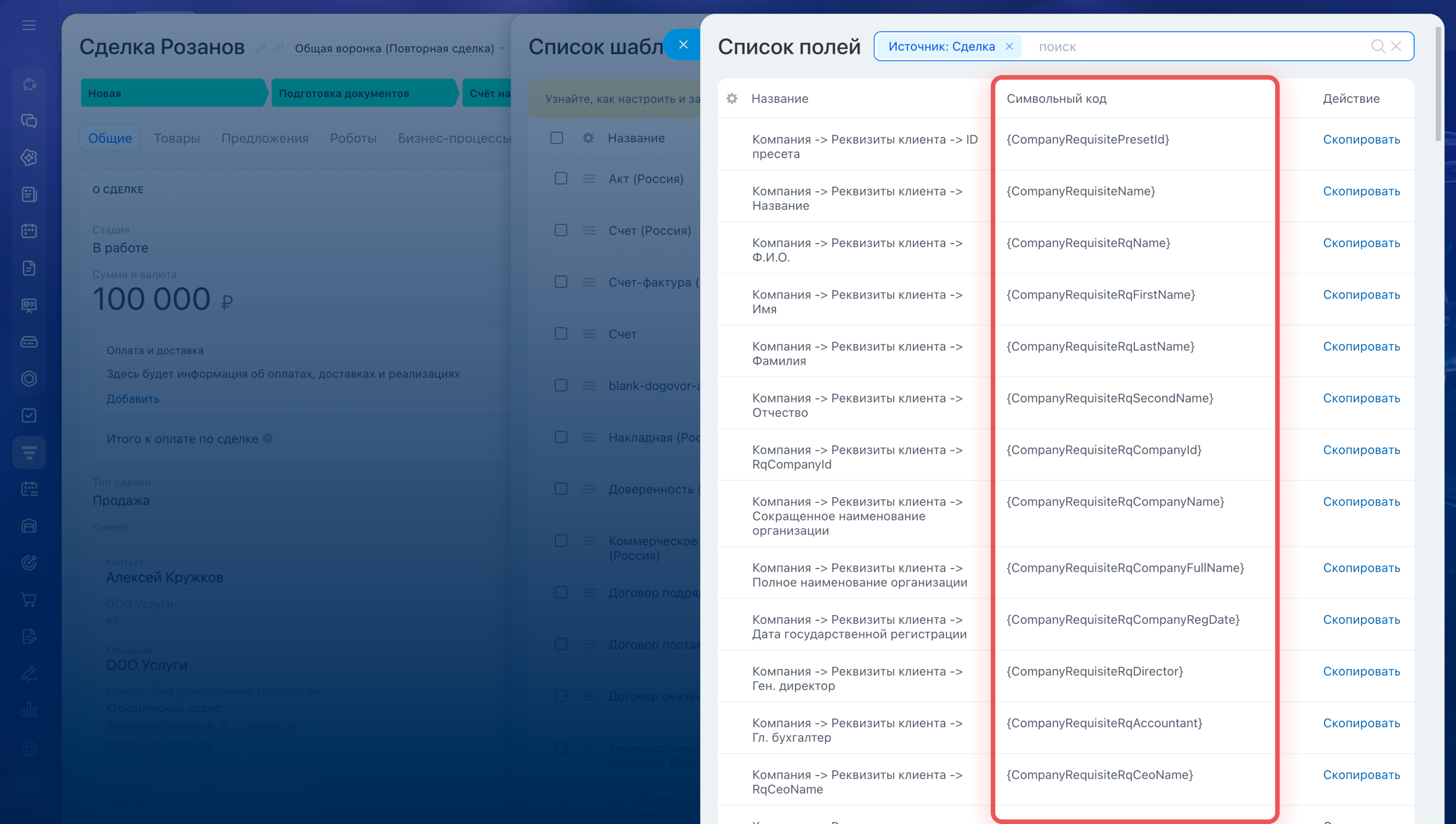
Task: Switch to the Товары tab
Action: pyautogui.click(x=177, y=138)
